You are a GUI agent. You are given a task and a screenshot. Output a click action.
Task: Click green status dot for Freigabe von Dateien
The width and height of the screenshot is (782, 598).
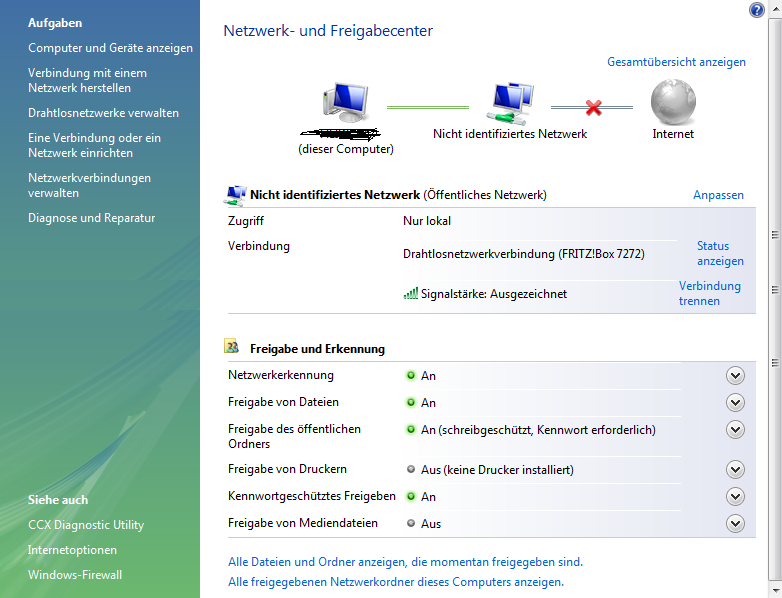pyautogui.click(x=411, y=402)
